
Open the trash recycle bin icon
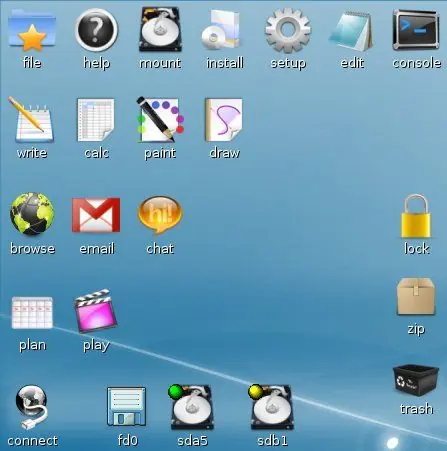pos(416,381)
